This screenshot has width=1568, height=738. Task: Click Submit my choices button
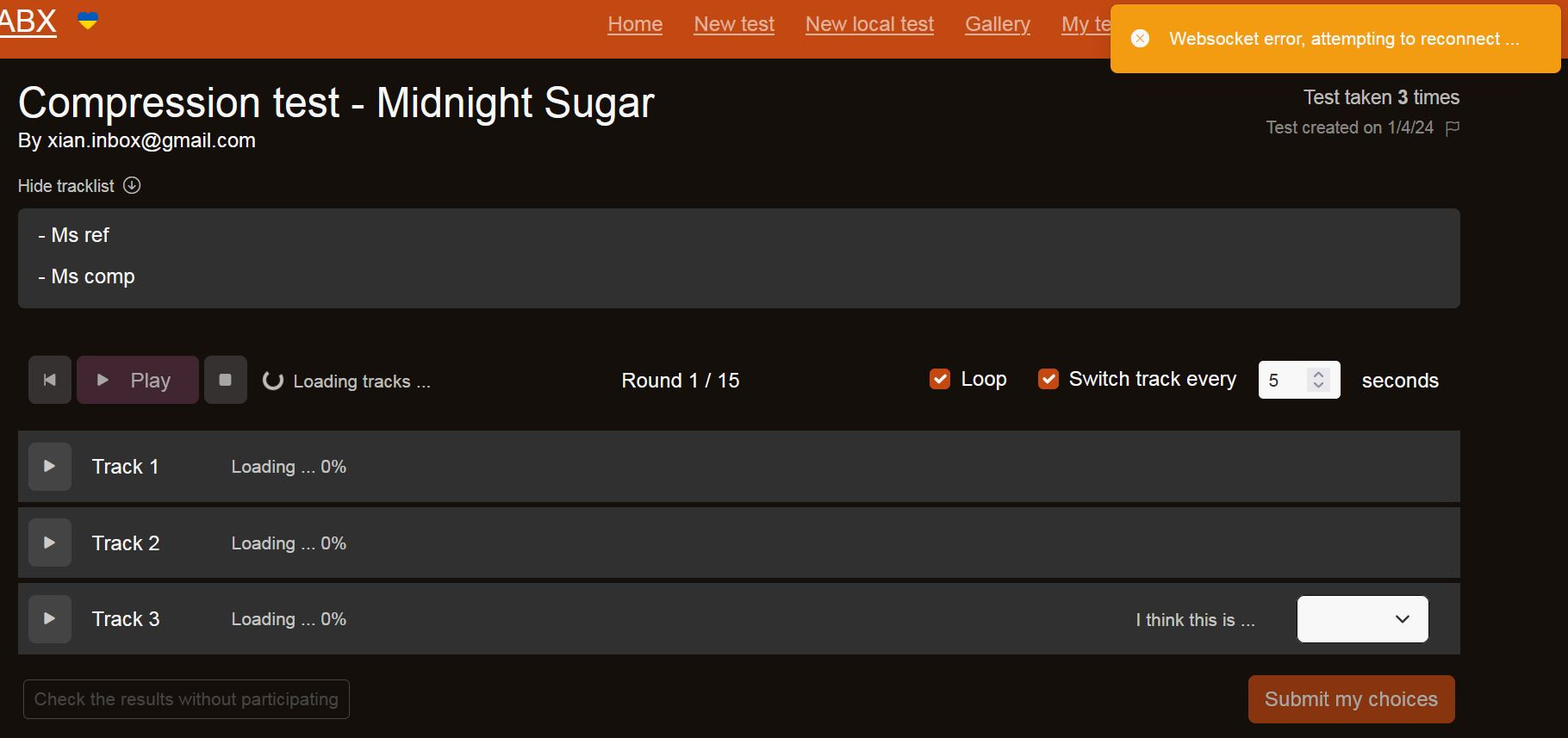point(1351,699)
